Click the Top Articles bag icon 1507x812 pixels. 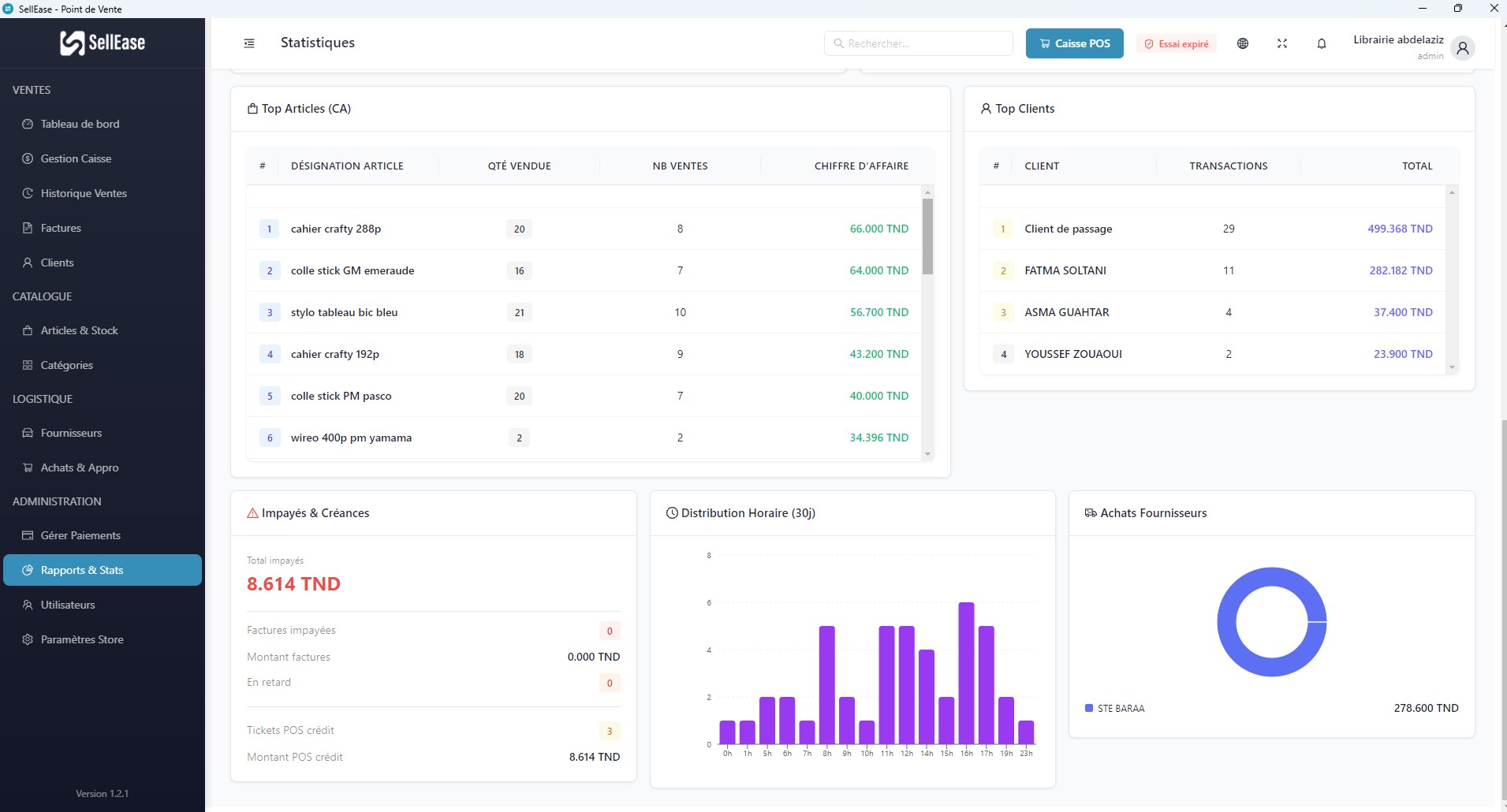coord(252,109)
